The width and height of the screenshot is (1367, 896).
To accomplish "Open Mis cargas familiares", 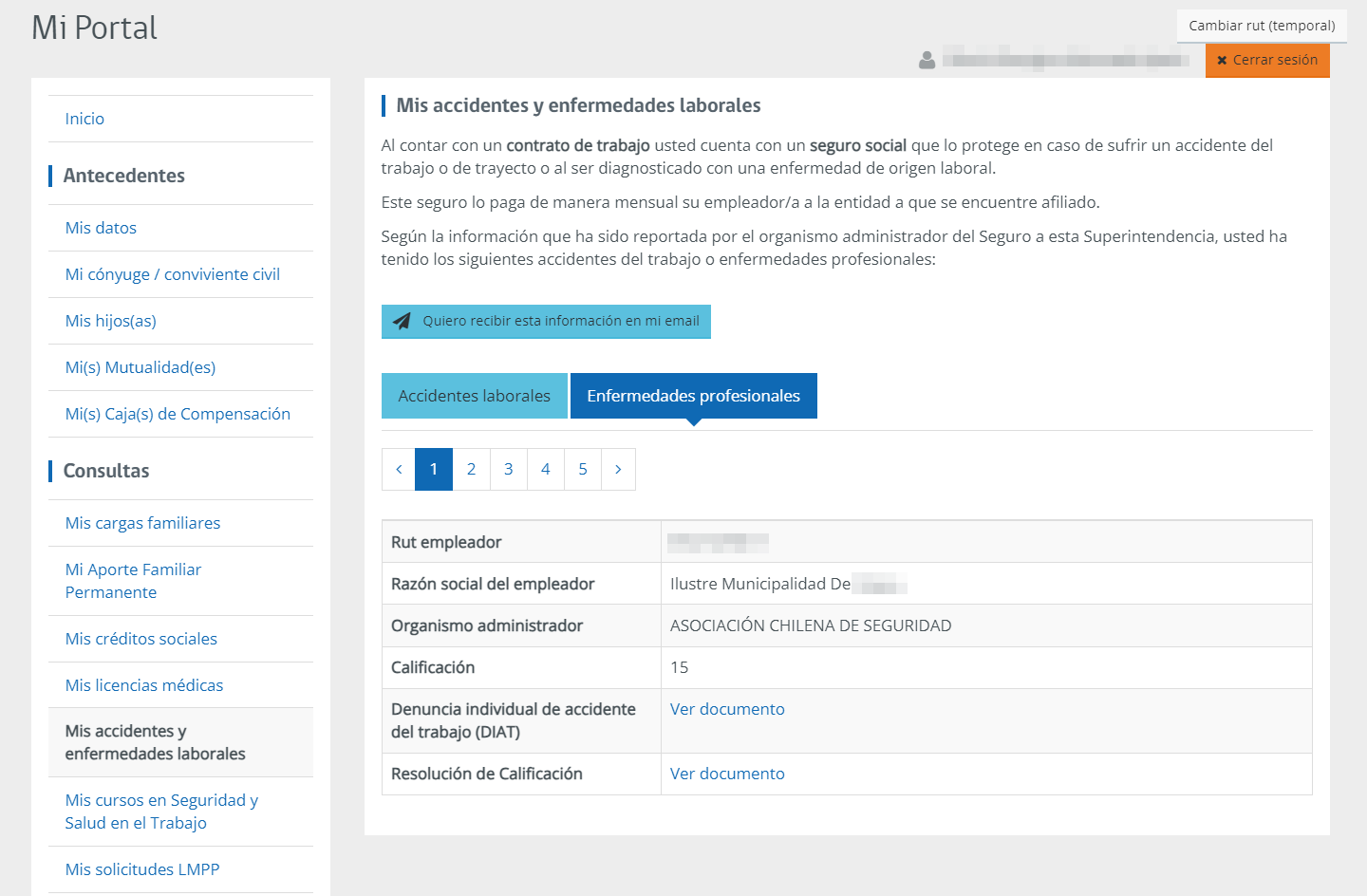I will tap(142, 523).
